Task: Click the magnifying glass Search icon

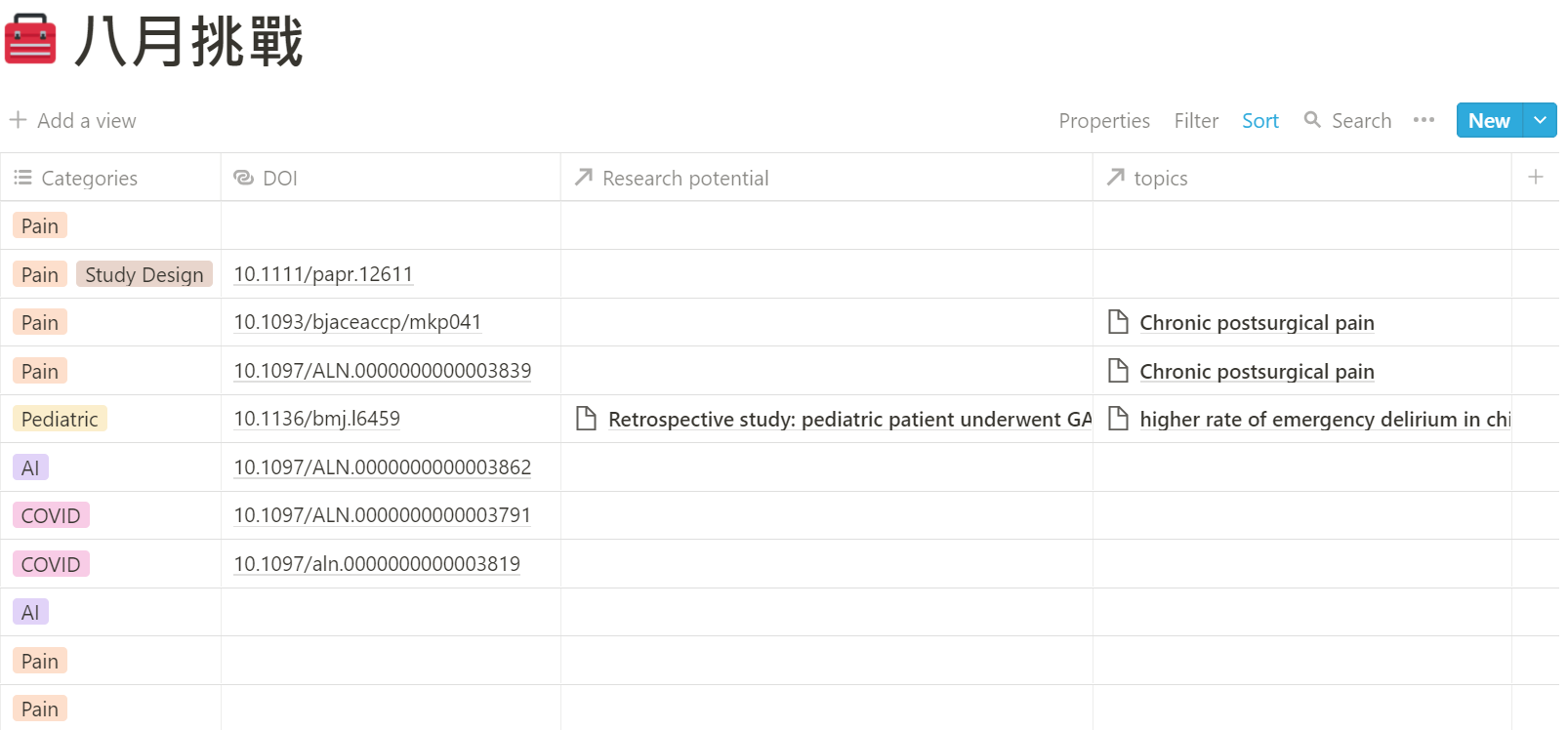Action: pyautogui.click(x=1312, y=120)
